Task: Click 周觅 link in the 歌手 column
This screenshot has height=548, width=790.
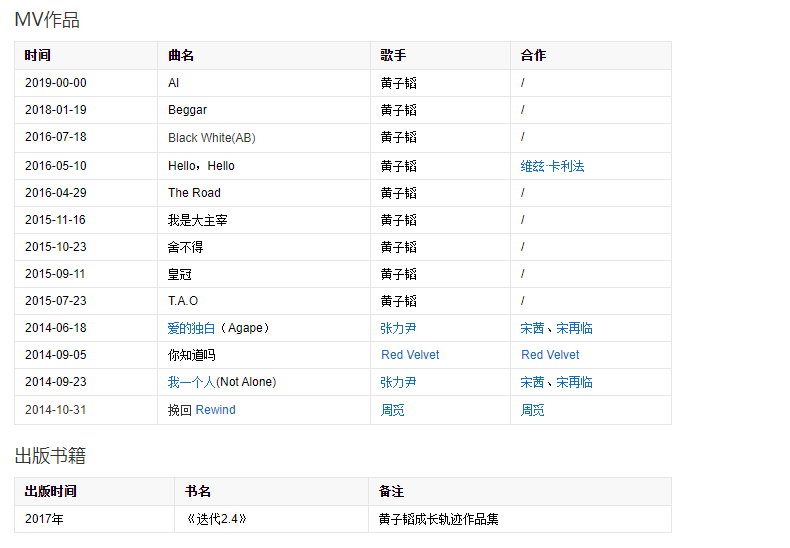Action: pos(392,410)
